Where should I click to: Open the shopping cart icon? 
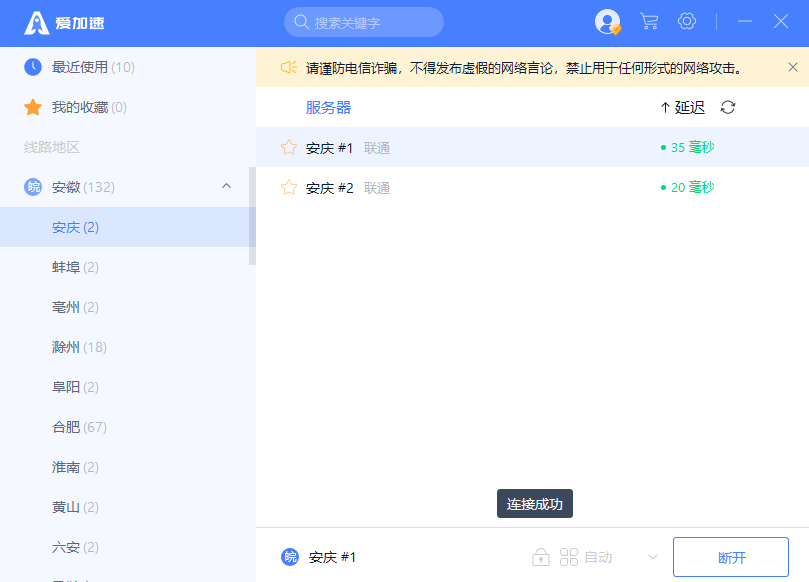[649, 22]
